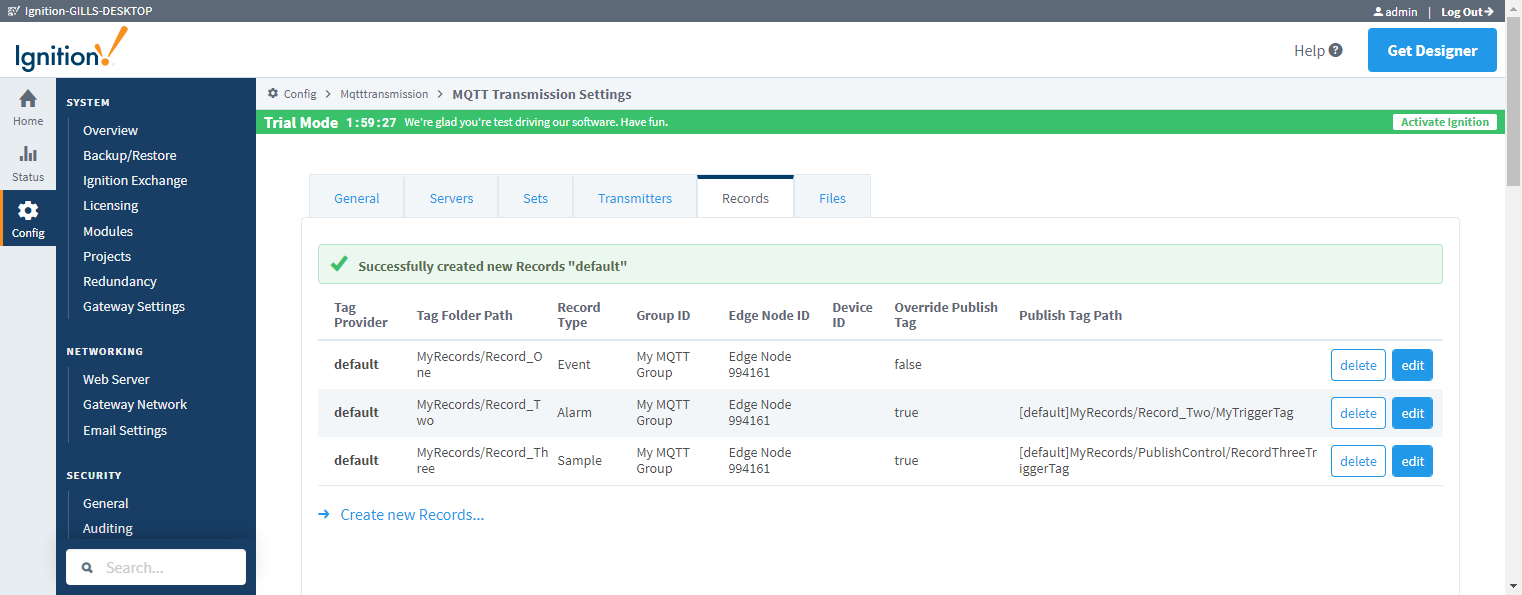
Task: Select the Records tab
Action: (x=746, y=197)
